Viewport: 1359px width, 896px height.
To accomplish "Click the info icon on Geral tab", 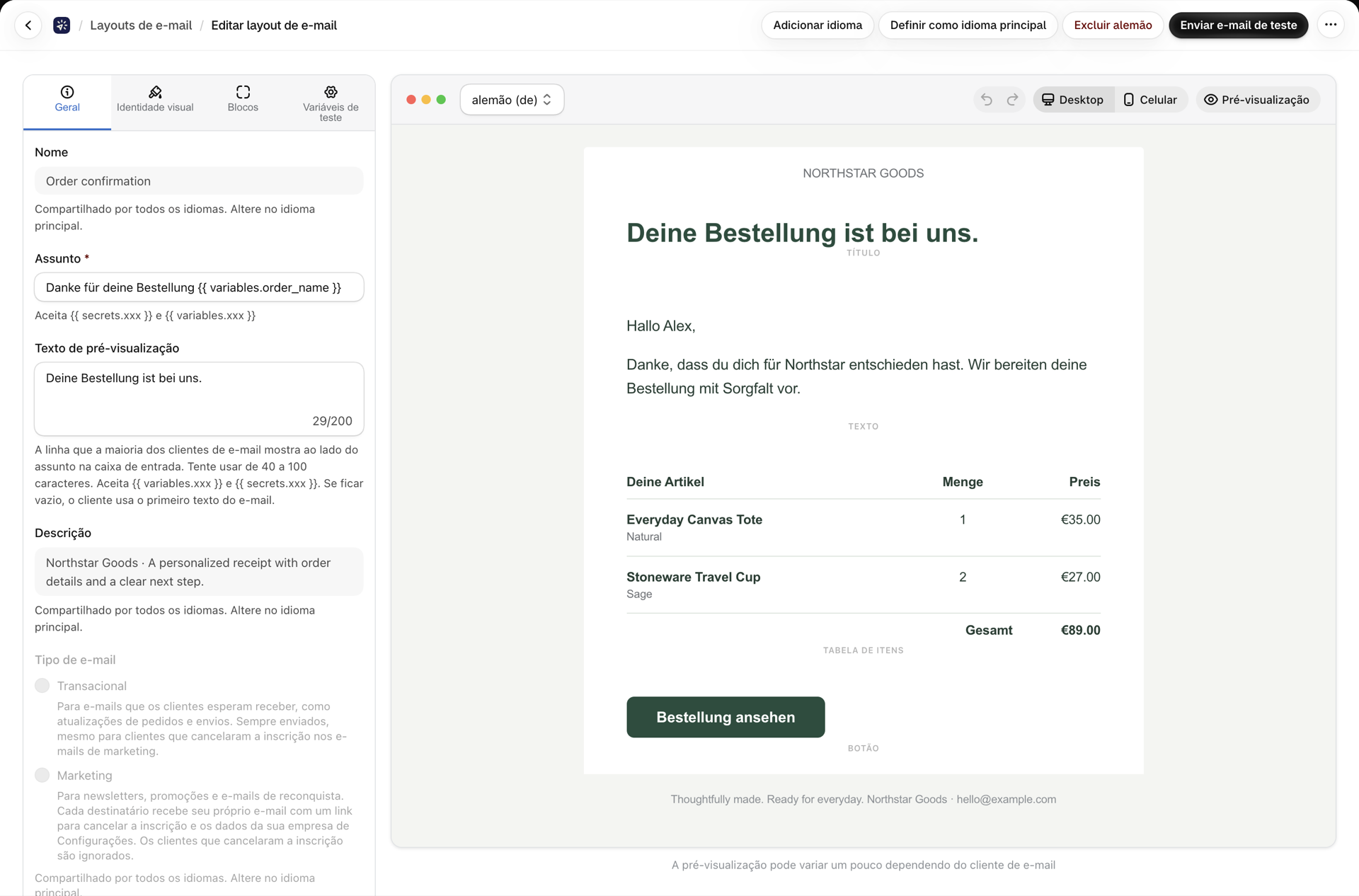I will click(x=67, y=92).
